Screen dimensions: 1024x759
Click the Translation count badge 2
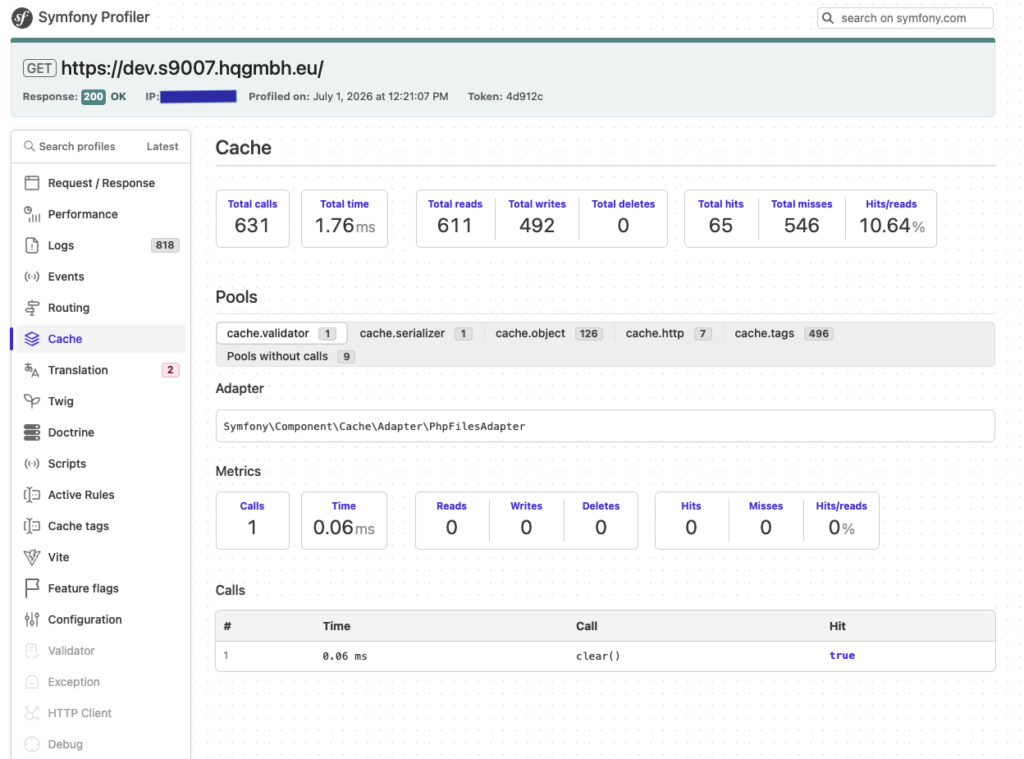pos(170,370)
